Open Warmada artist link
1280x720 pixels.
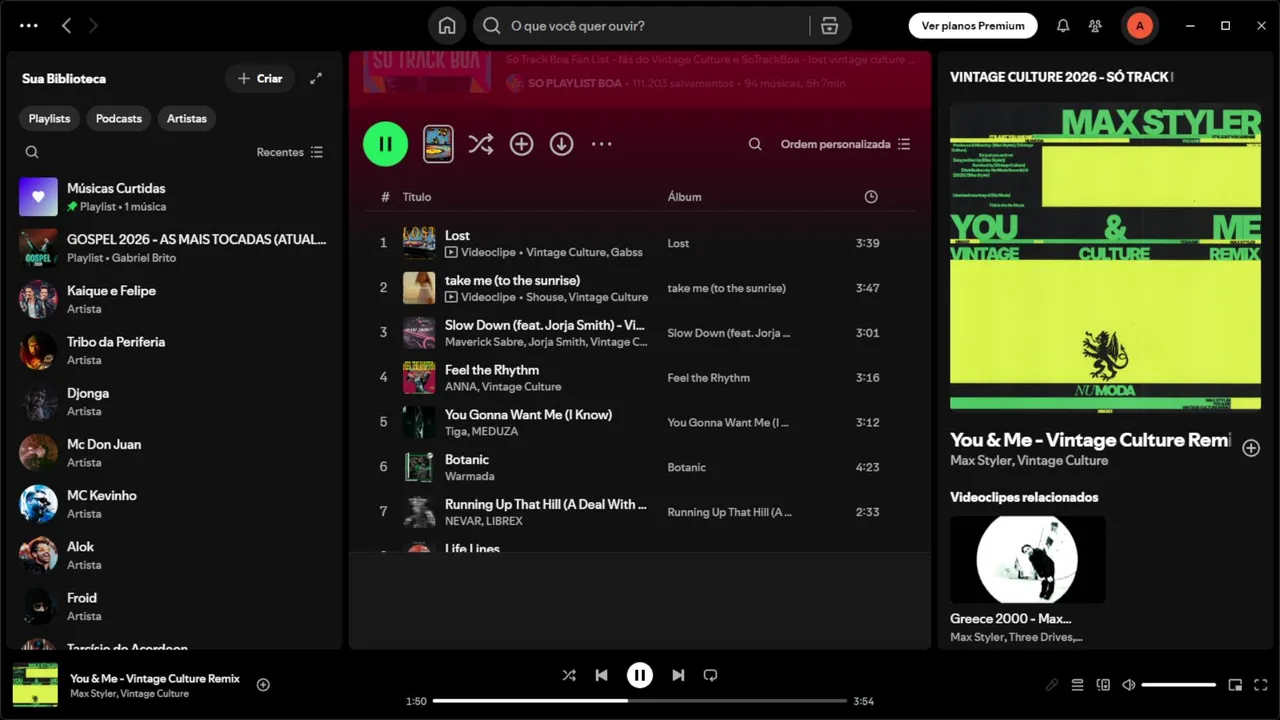pyautogui.click(x=469, y=477)
